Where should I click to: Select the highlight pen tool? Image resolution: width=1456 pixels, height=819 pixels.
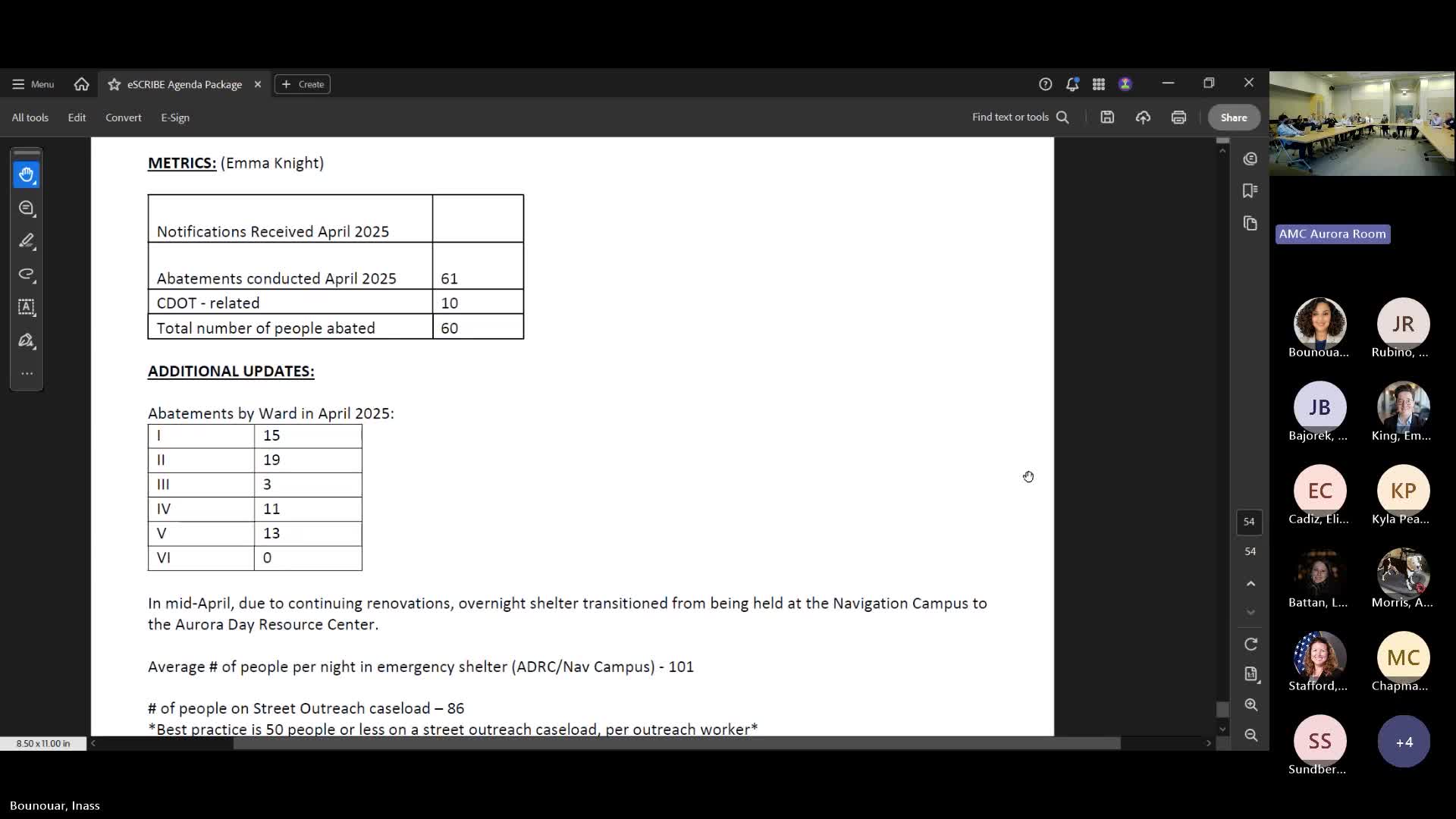coord(27,241)
